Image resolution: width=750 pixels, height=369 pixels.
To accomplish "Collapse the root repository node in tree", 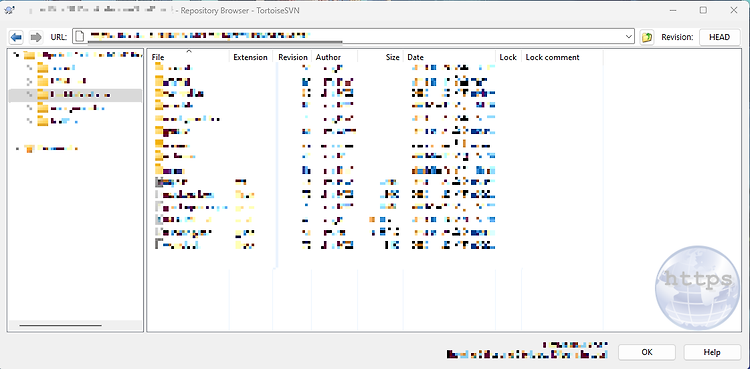I will pyautogui.click(x=16, y=55).
